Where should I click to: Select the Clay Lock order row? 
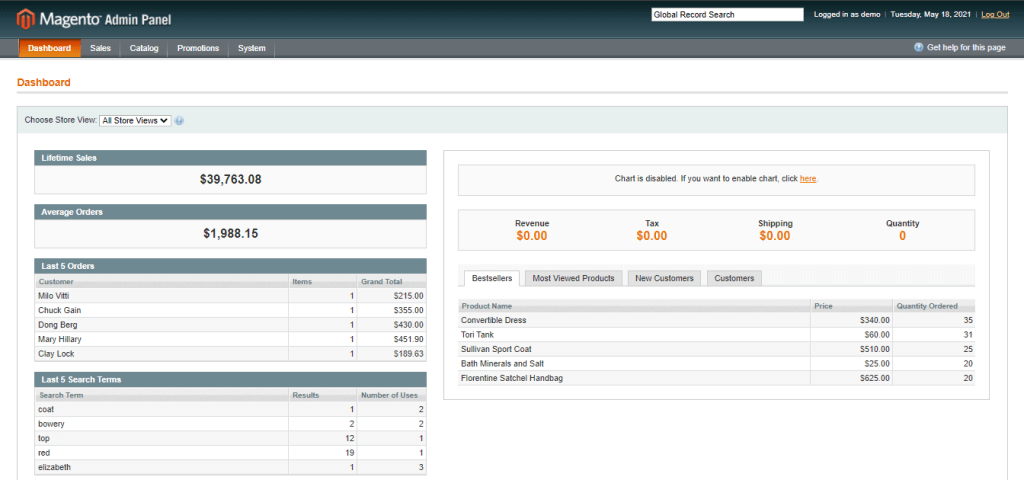tap(230, 353)
